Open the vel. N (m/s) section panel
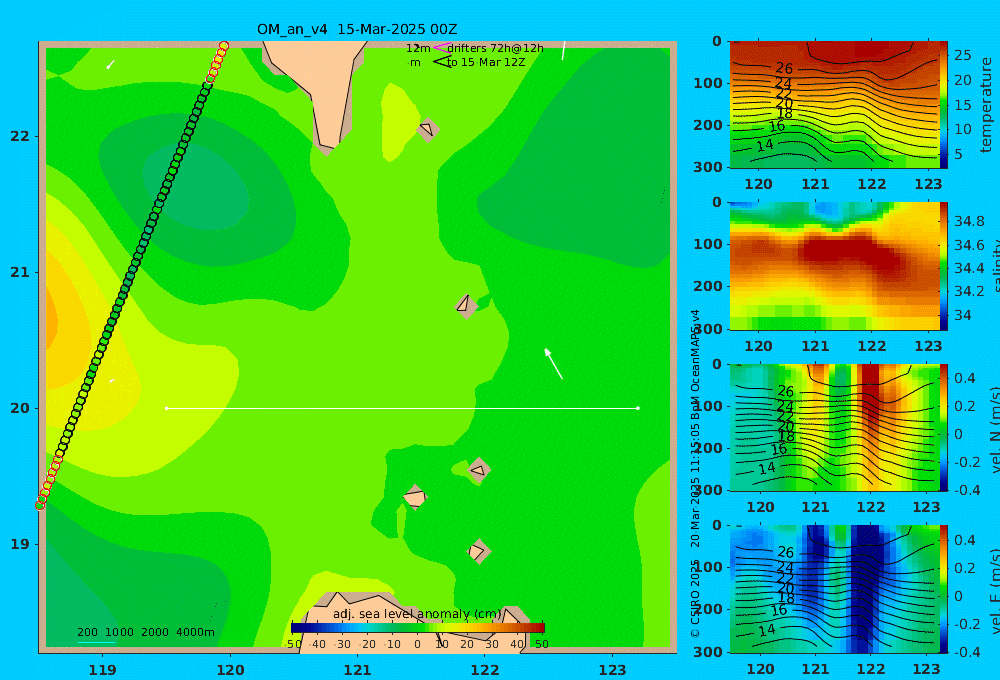The height and width of the screenshot is (680, 1000). (x=834, y=427)
